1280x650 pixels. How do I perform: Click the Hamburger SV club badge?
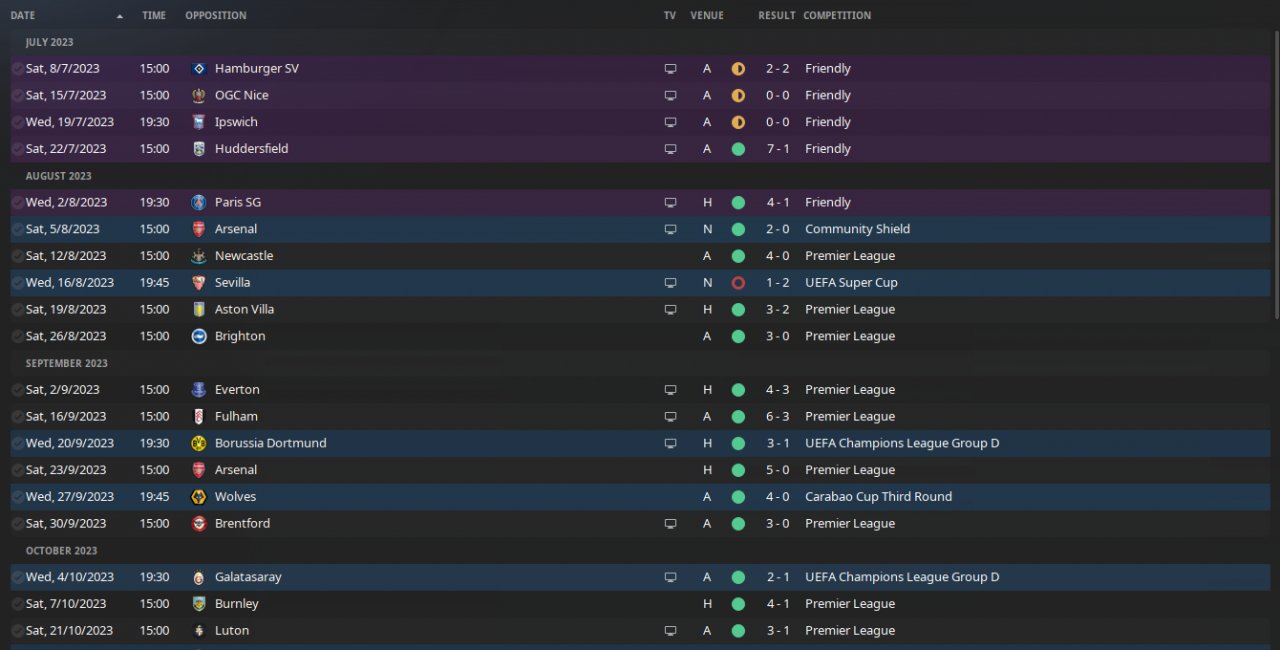pyautogui.click(x=199, y=69)
